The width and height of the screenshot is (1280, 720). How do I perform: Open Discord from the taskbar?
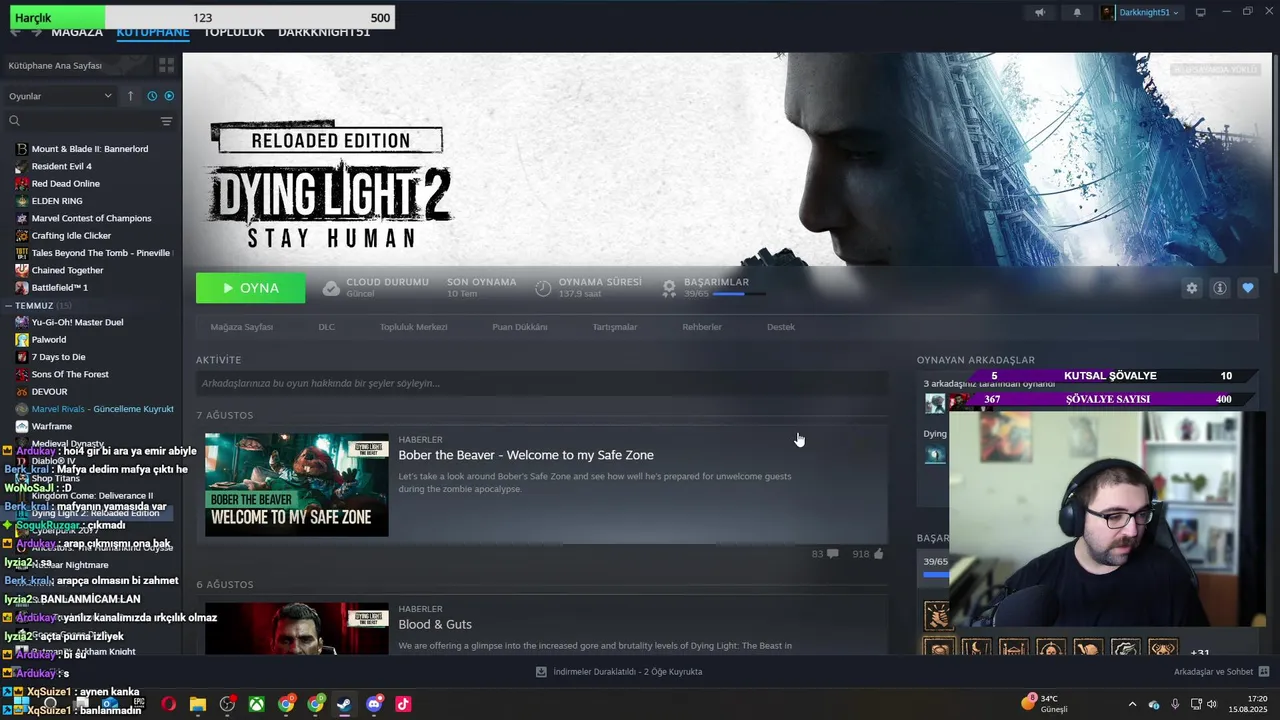point(374,704)
